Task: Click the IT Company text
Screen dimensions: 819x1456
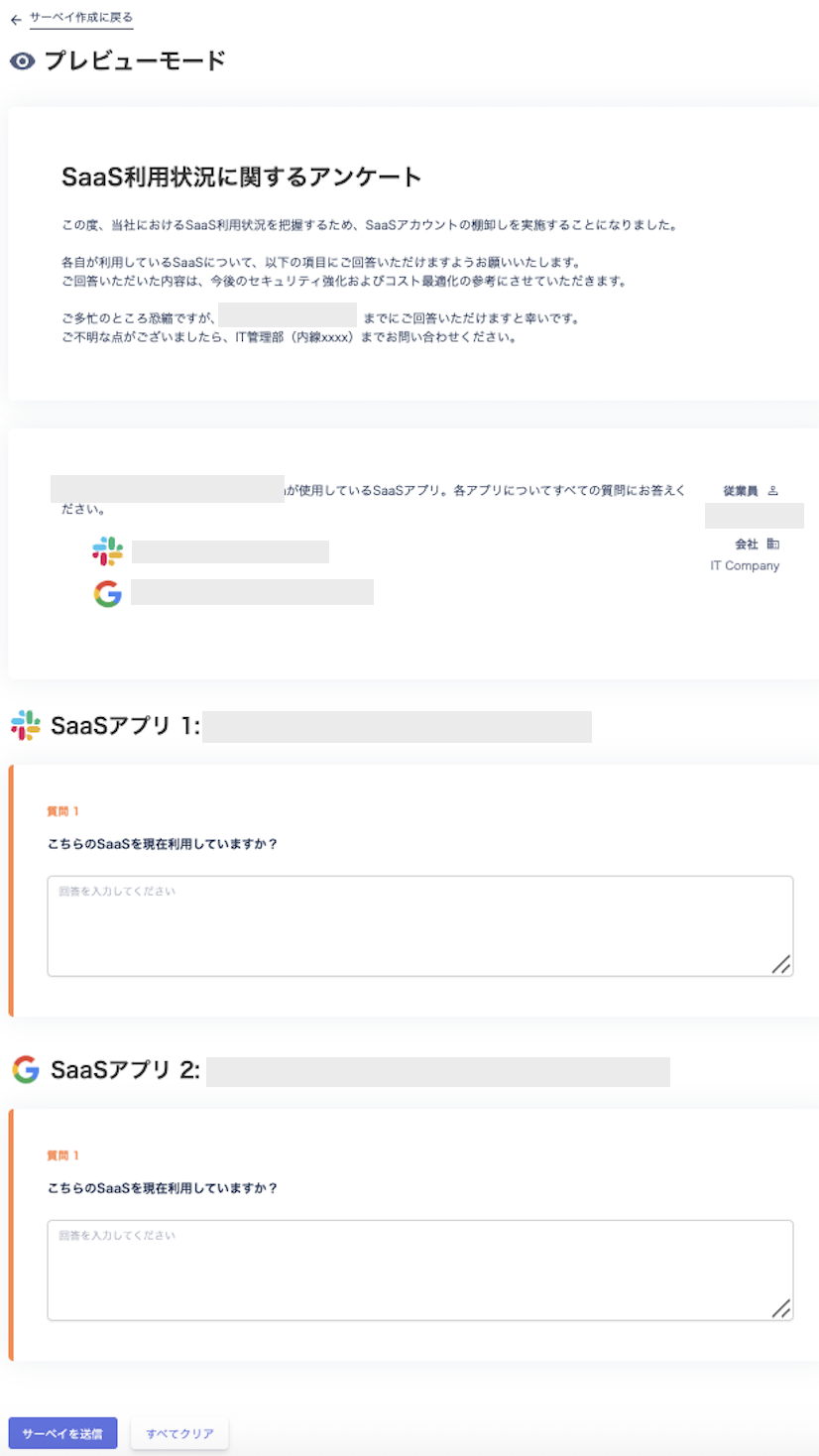Action: click(x=745, y=566)
